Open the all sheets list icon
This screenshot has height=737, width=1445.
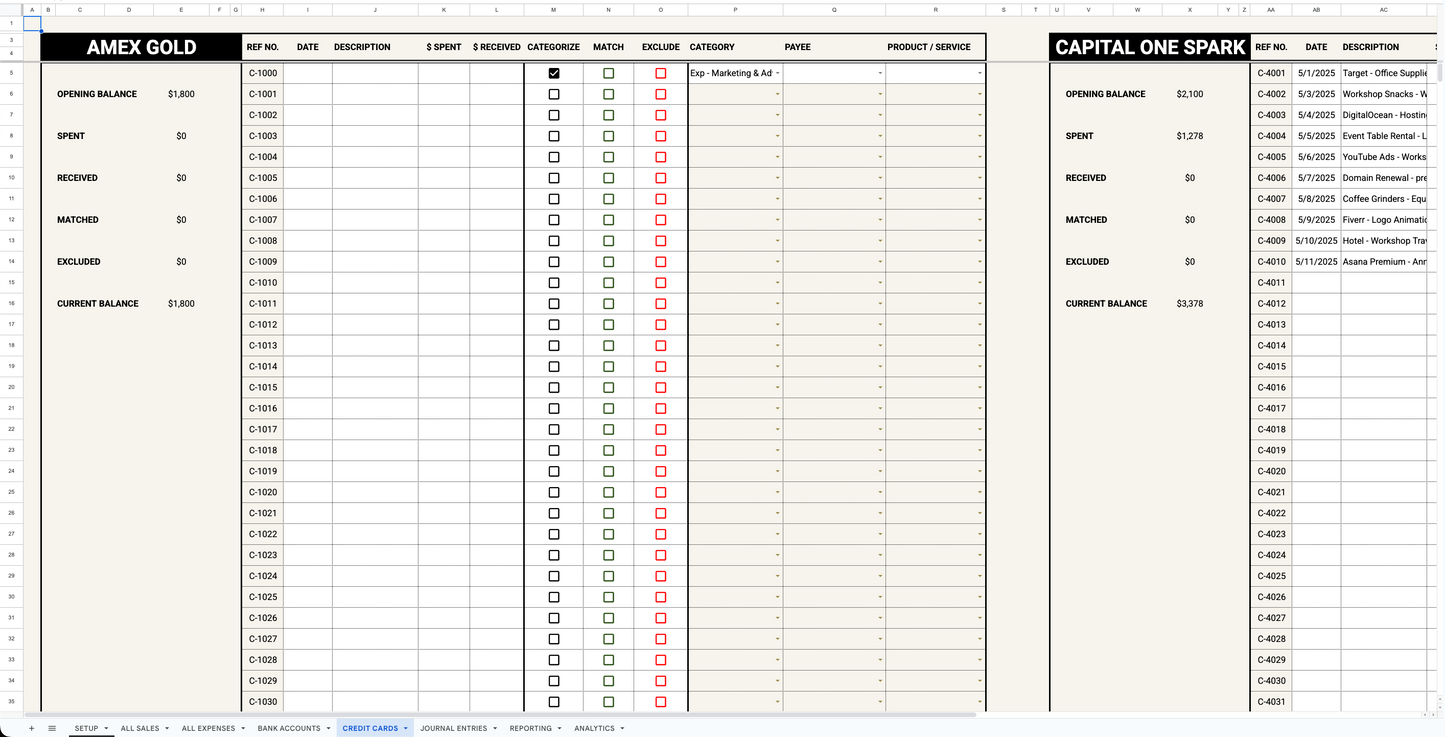pos(52,728)
